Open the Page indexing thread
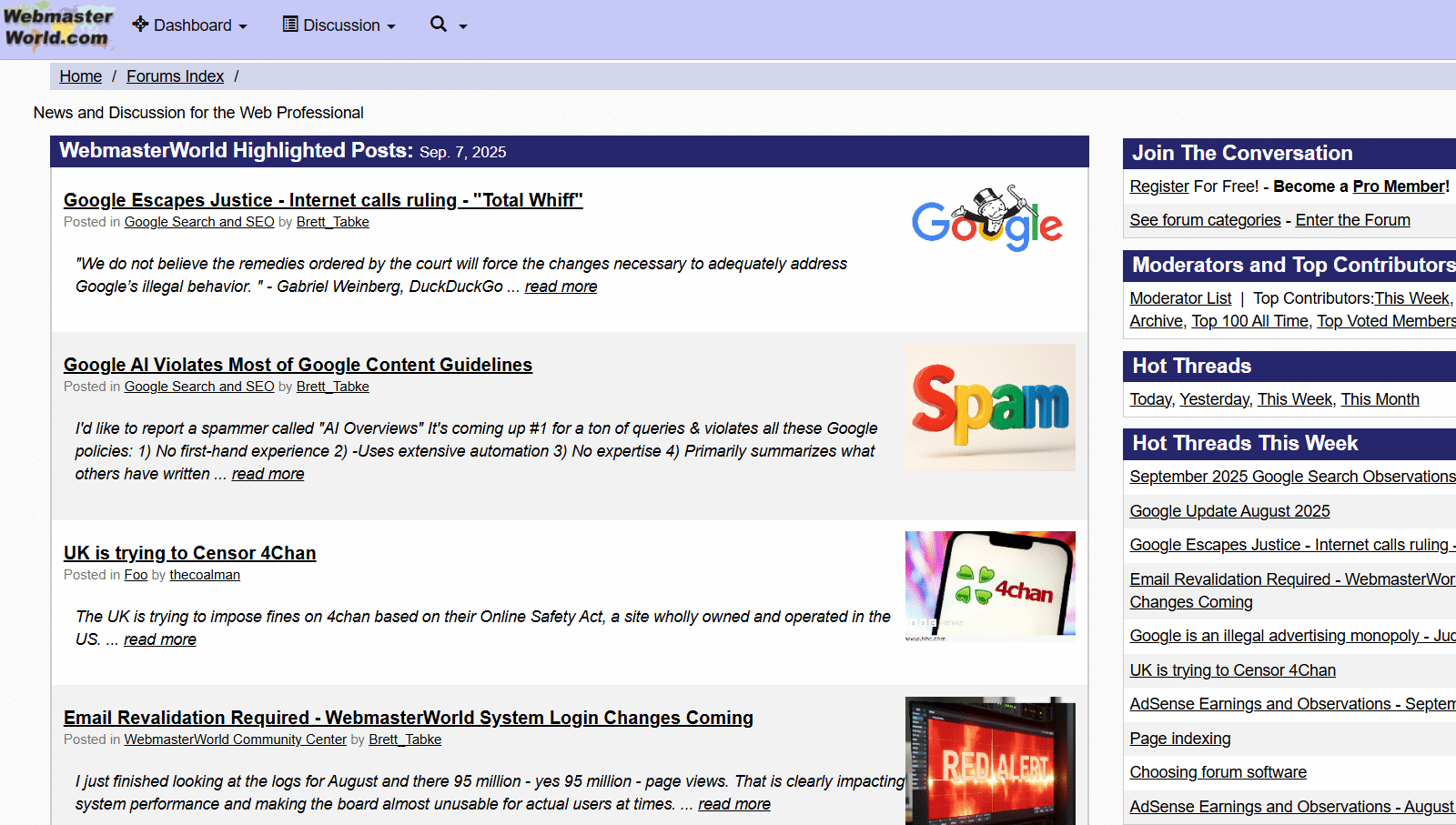 [x=1179, y=739]
